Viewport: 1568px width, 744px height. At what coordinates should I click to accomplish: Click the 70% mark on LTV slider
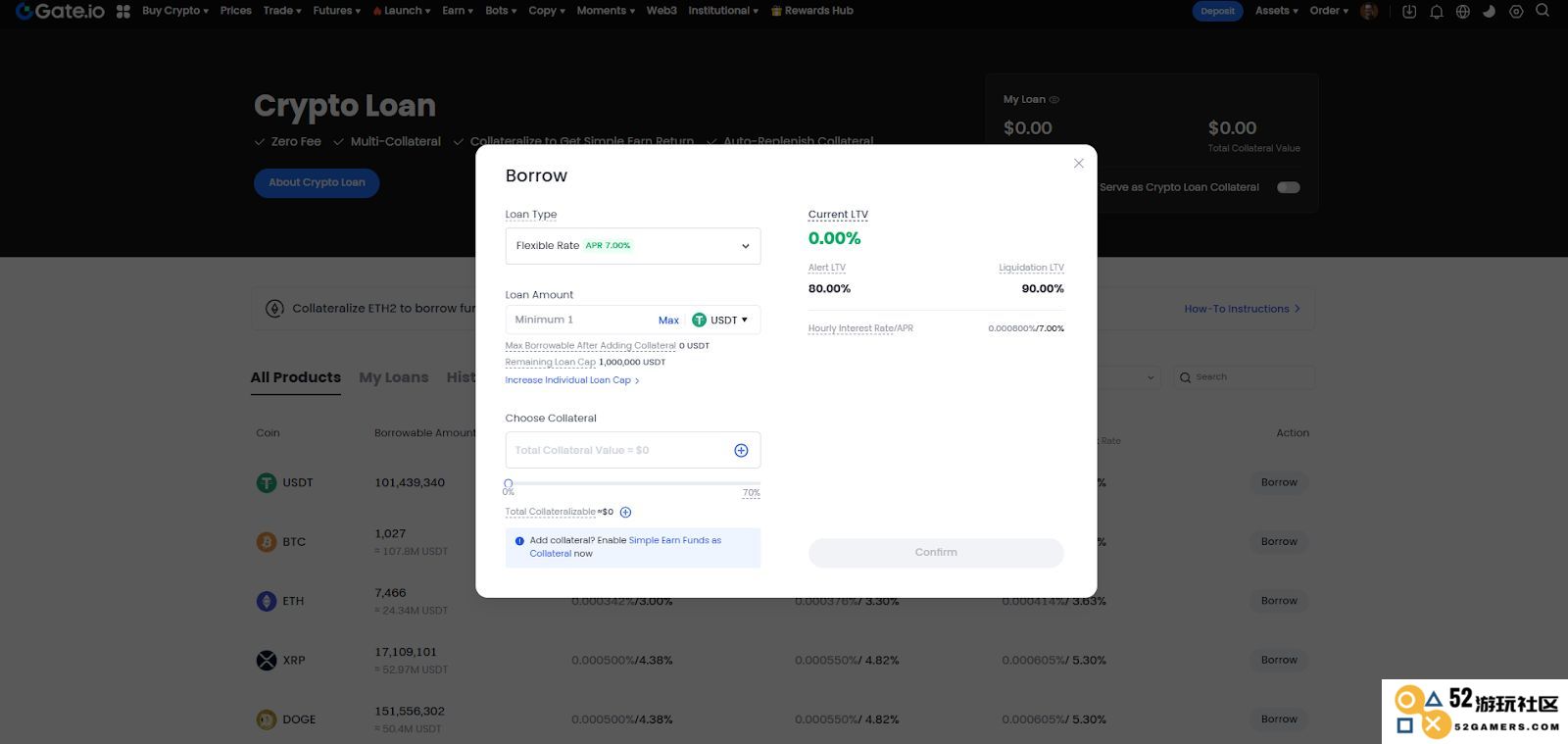[752, 492]
